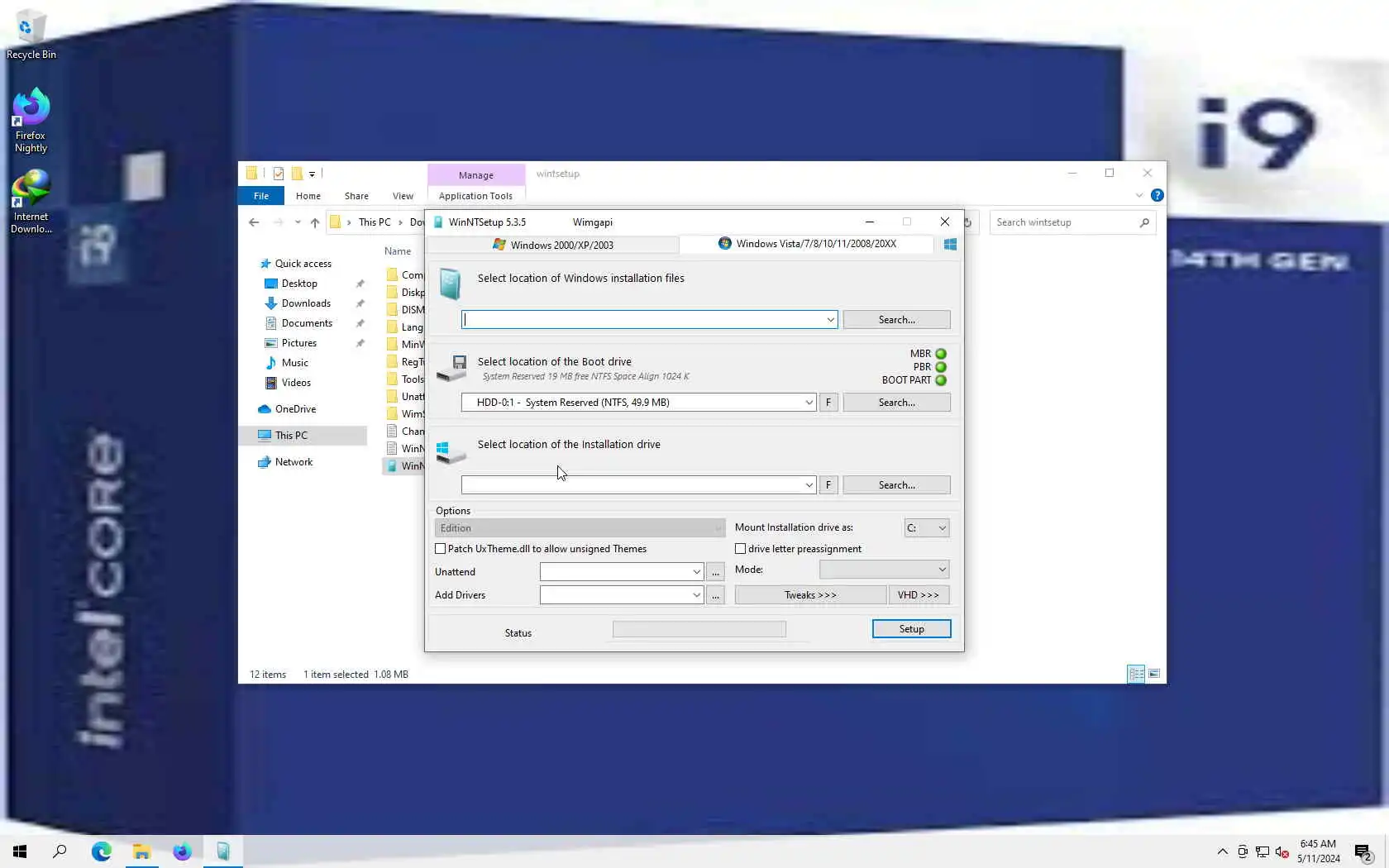Open VHD >>> options
The width and height of the screenshot is (1389, 868).
(x=919, y=595)
